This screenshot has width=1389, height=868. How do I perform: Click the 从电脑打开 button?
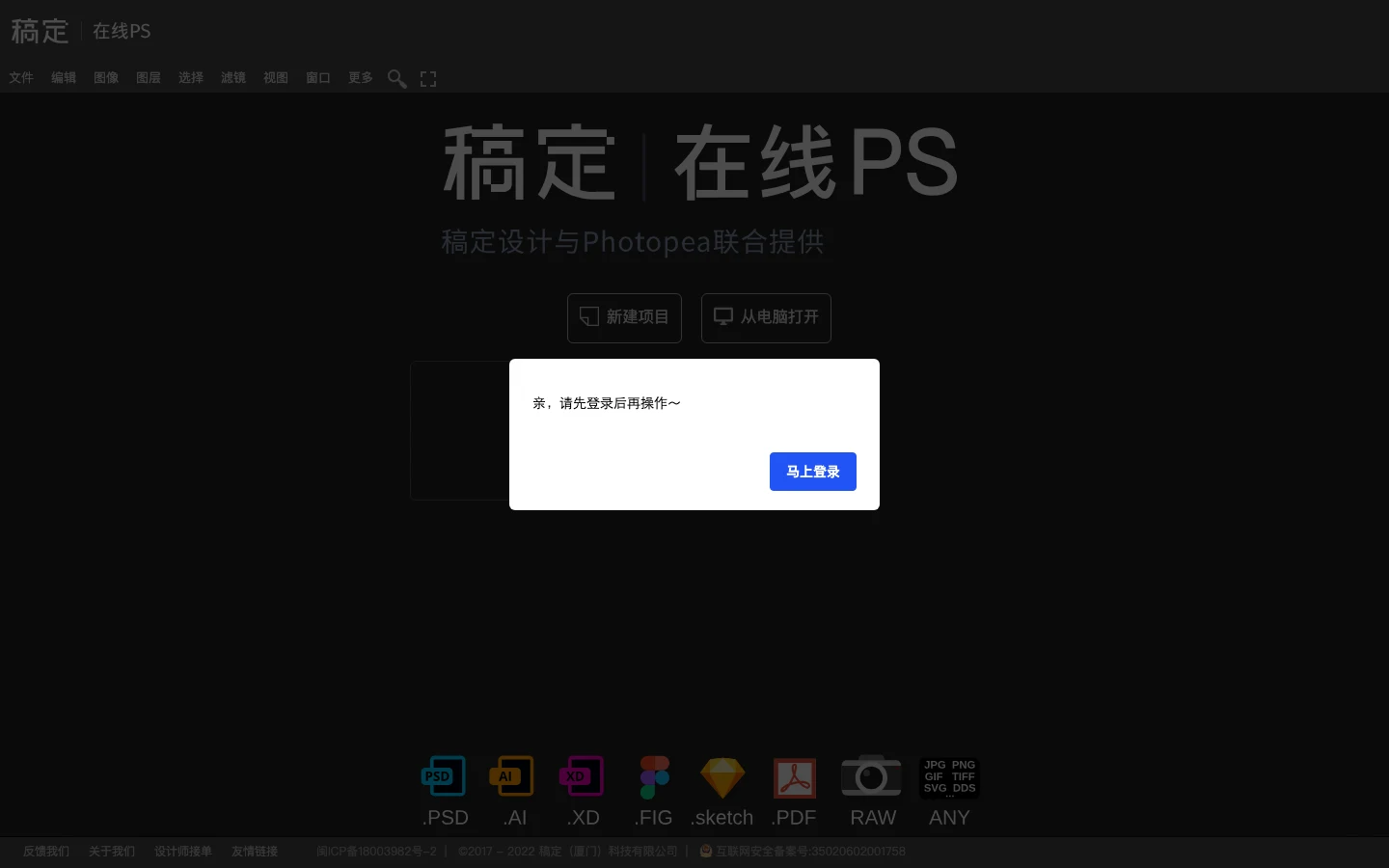[x=766, y=318]
